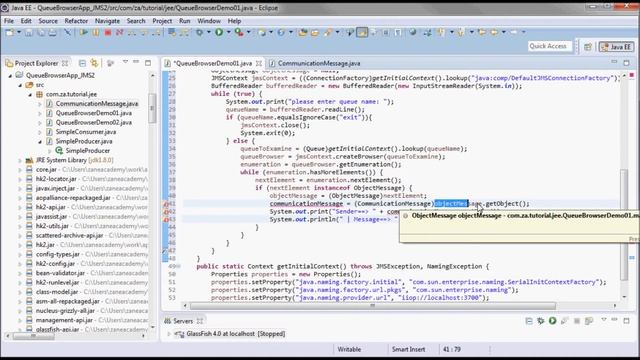640x360 pixels.
Task: Click the Project Explorer vertical scrollbar
Action: [x=152, y=108]
